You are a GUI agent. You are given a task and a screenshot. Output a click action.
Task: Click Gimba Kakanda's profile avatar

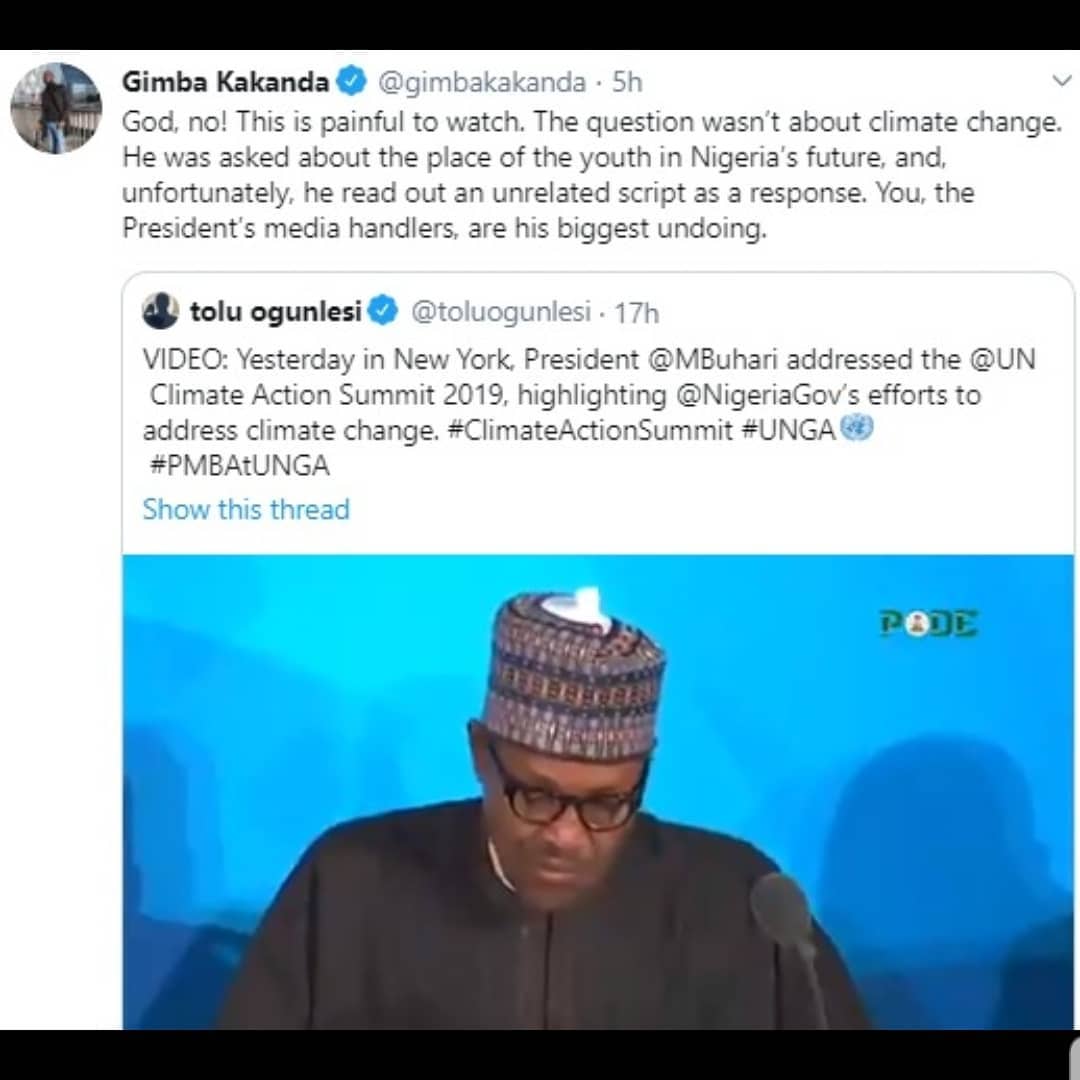tap(56, 108)
